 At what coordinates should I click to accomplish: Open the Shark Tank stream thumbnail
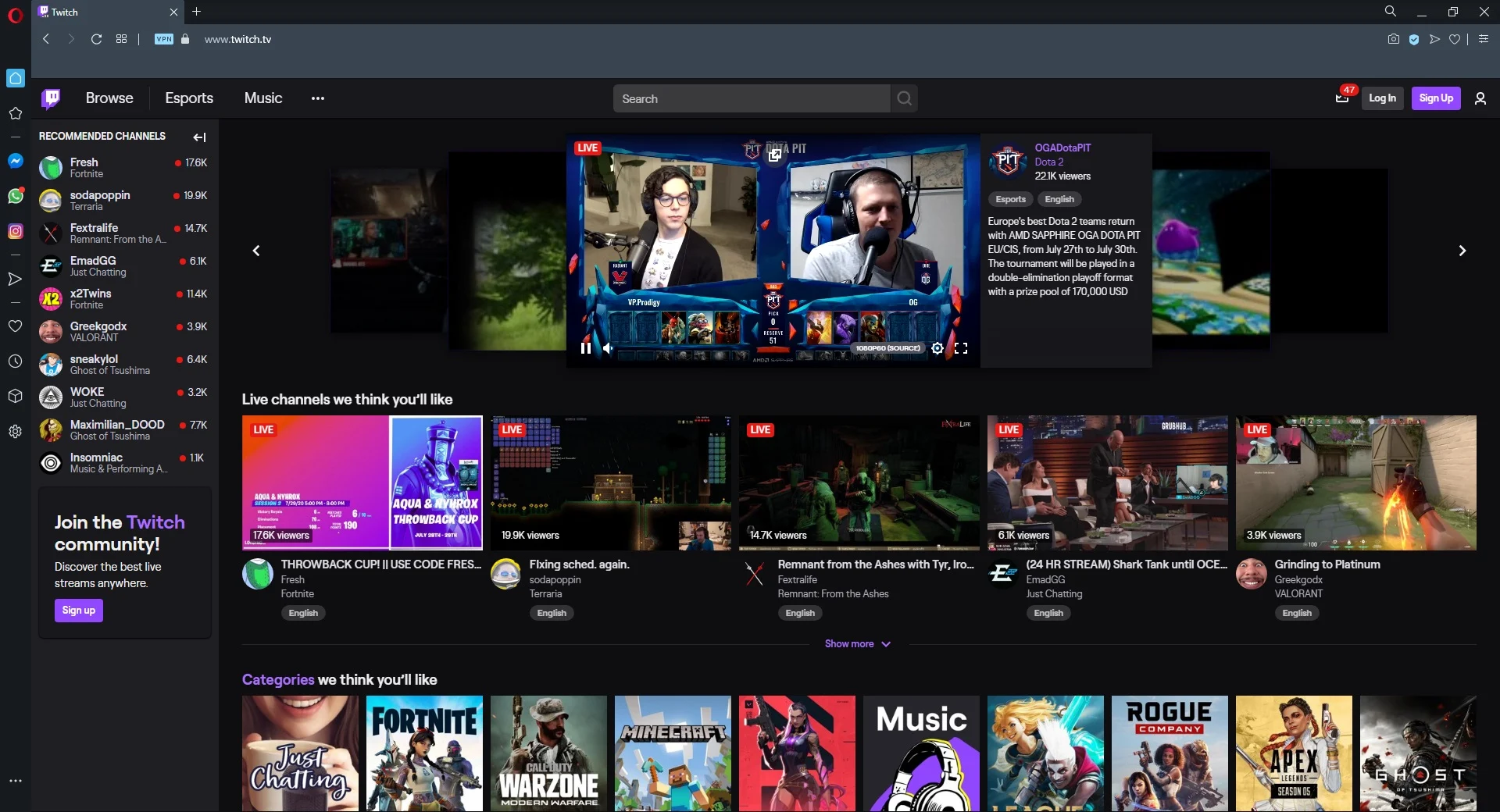point(1108,483)
